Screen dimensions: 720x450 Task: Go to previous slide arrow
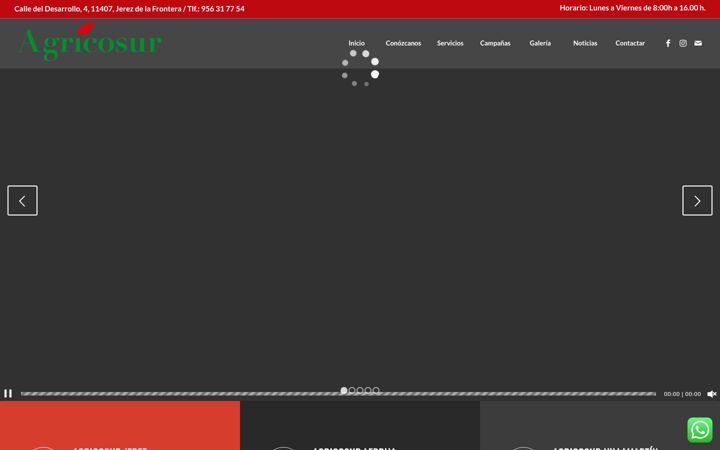pyautogui.click(x=22, y=201)
